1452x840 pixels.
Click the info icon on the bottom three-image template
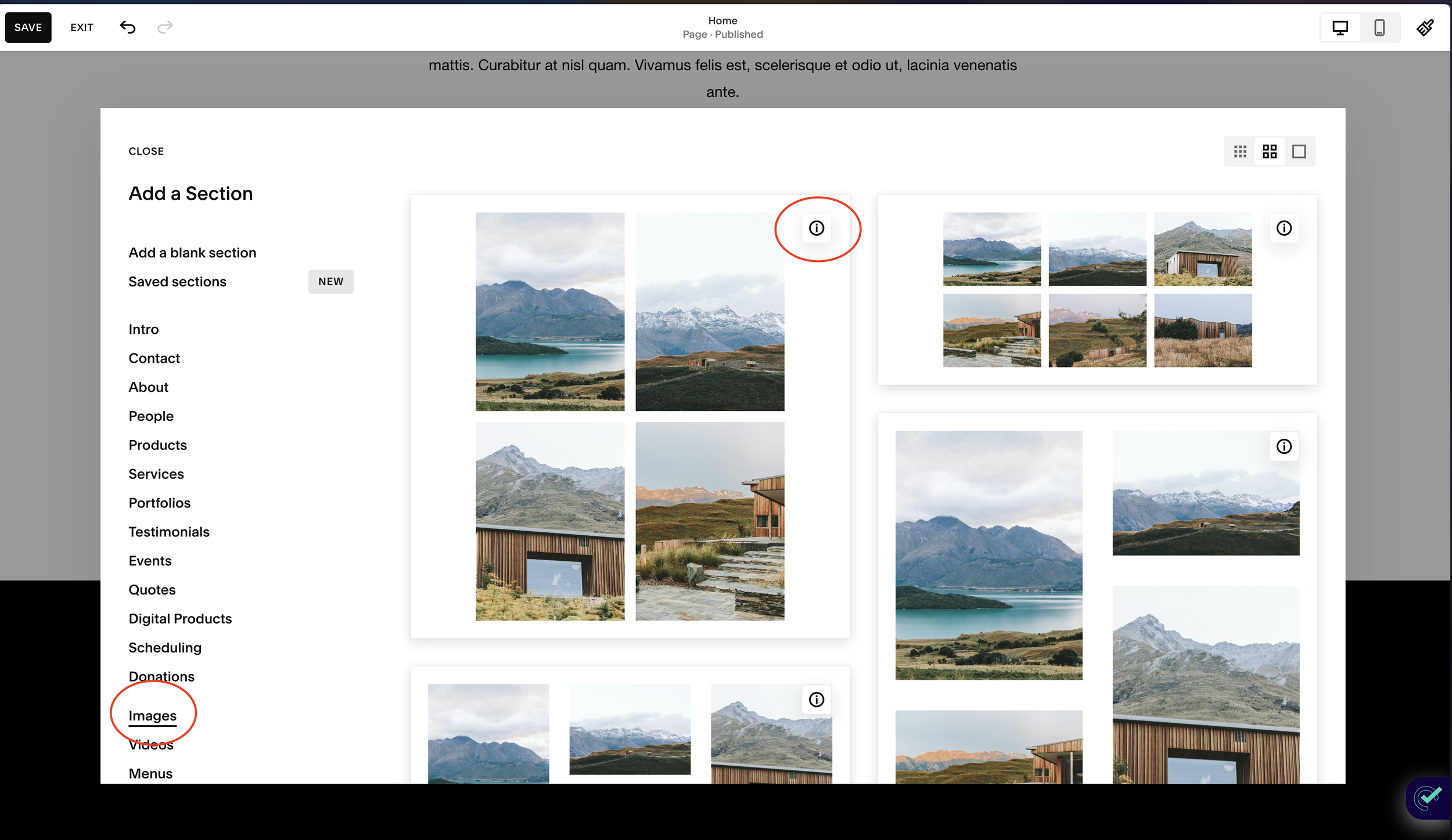click(817, 700)
